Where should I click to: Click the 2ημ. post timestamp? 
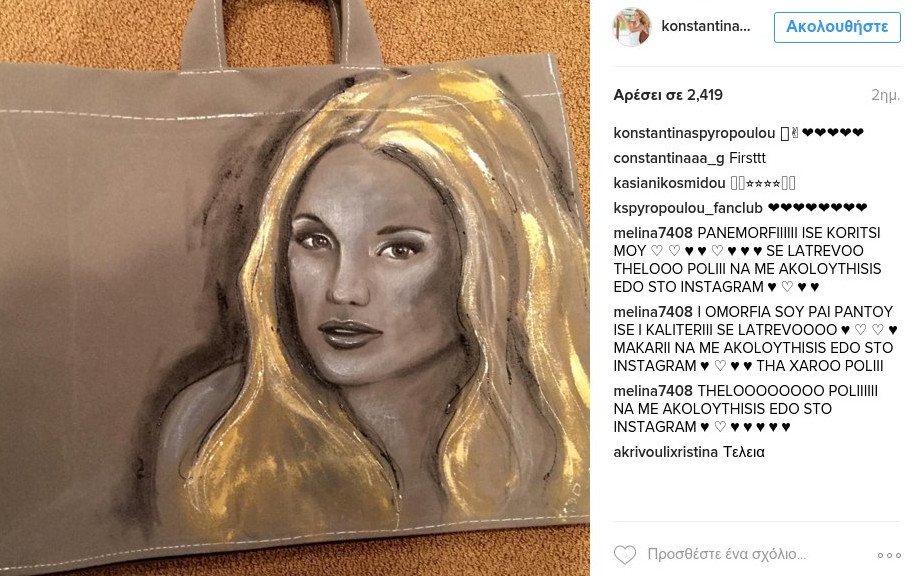coord(885,95)
